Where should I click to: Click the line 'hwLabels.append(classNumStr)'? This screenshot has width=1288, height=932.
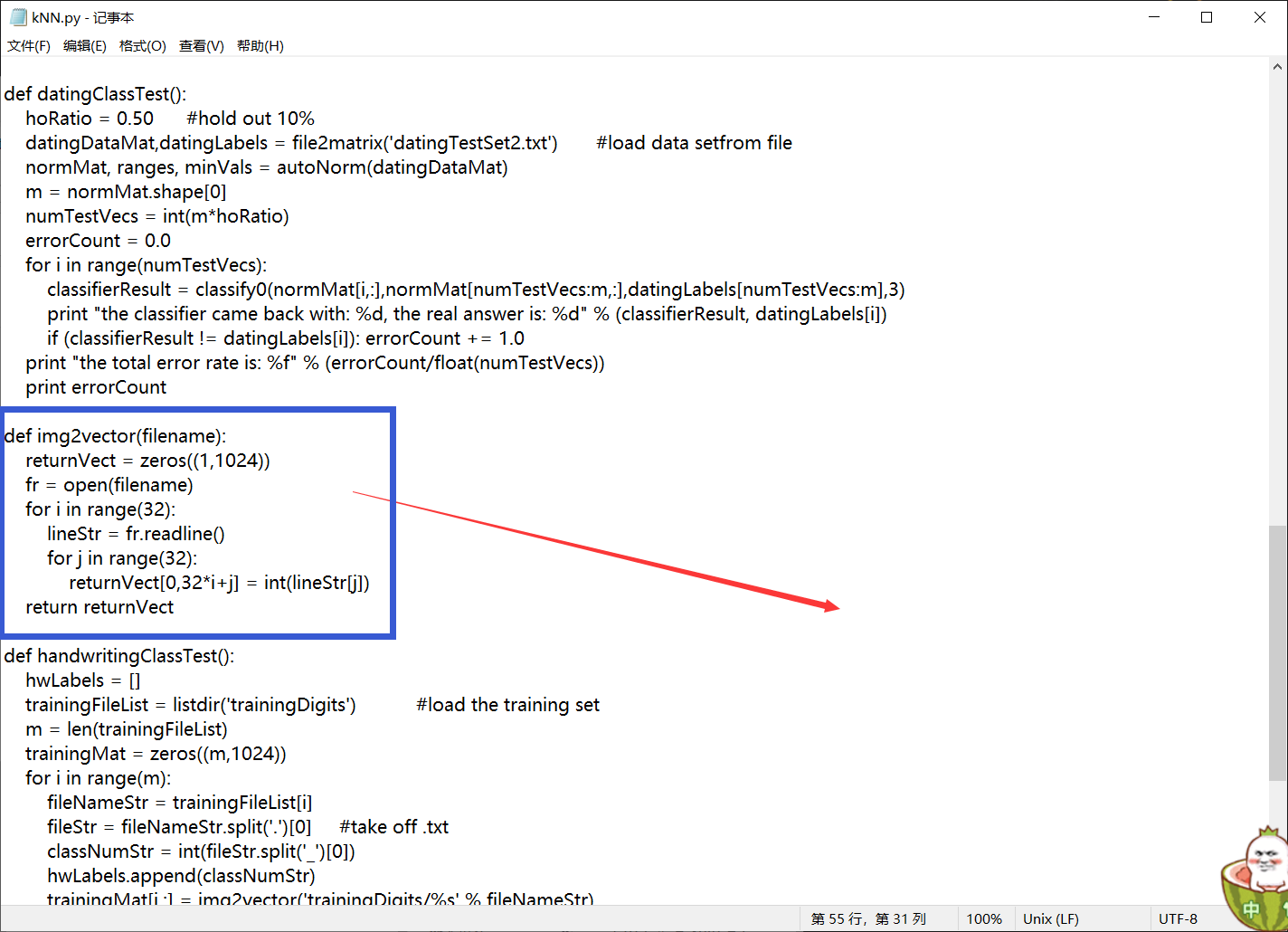point(181,876)
